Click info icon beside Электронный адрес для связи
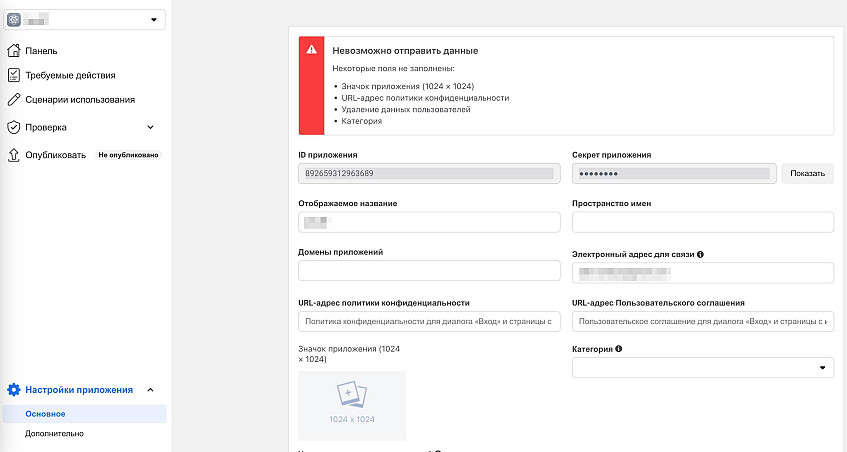This screenshot has height=452, width=847. 700,254
